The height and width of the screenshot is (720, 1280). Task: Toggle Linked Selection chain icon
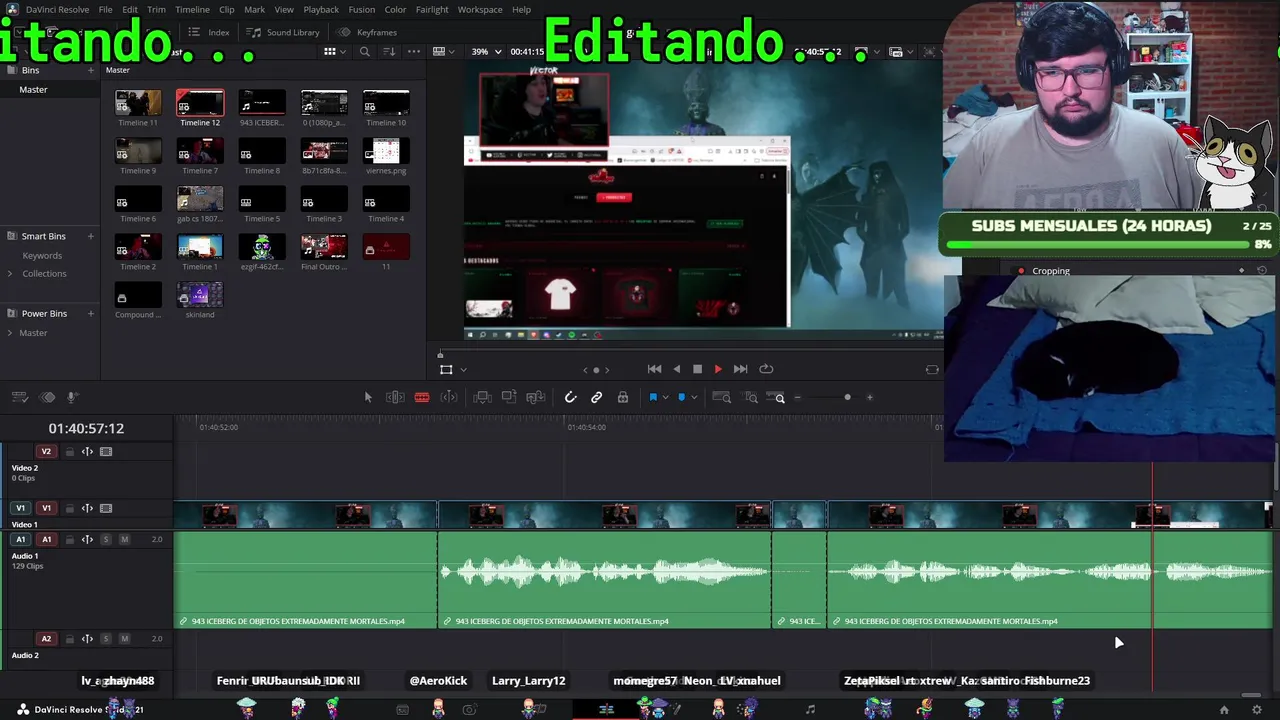point(596,397)
